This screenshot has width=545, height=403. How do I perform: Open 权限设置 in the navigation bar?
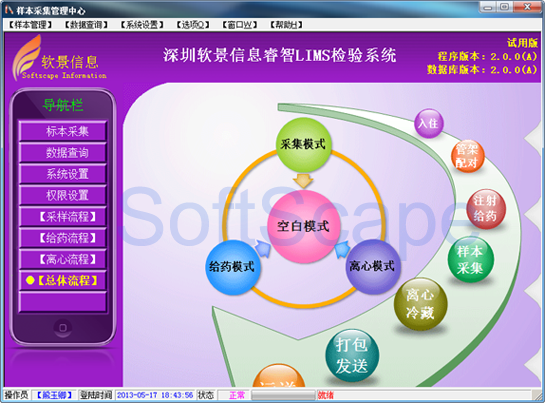tap(63, 195)
